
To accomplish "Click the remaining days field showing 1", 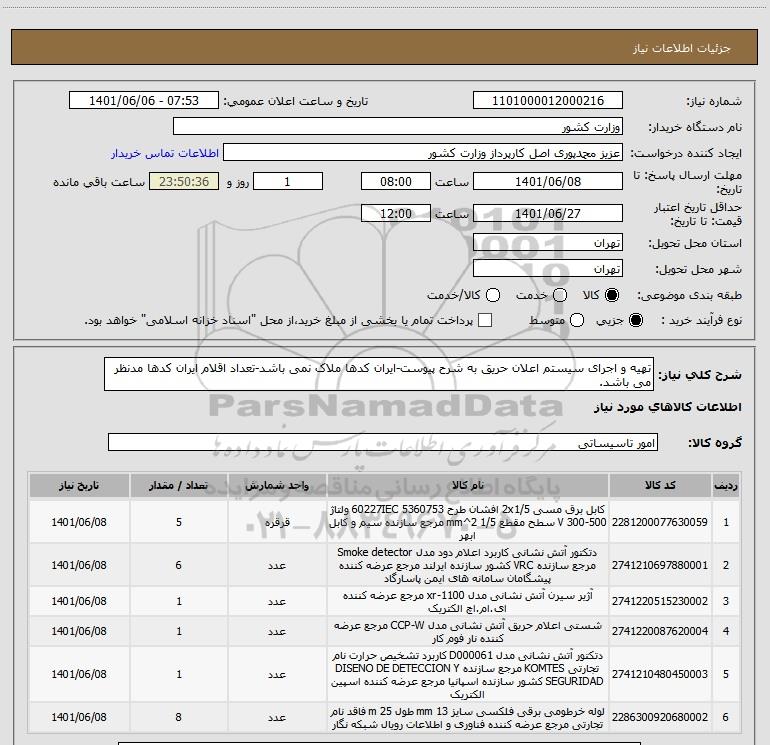I will point(288,182).
